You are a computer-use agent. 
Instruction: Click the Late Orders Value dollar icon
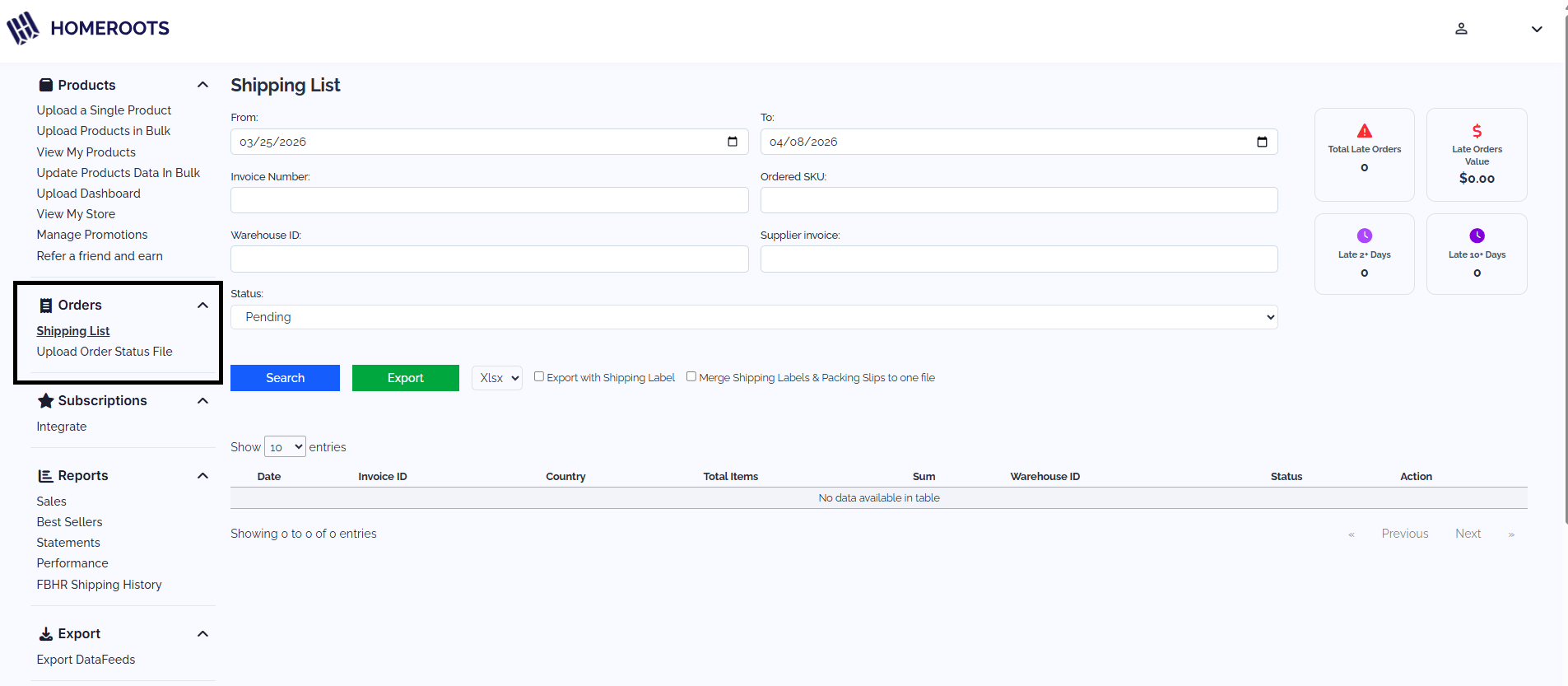coord(1477,131)
